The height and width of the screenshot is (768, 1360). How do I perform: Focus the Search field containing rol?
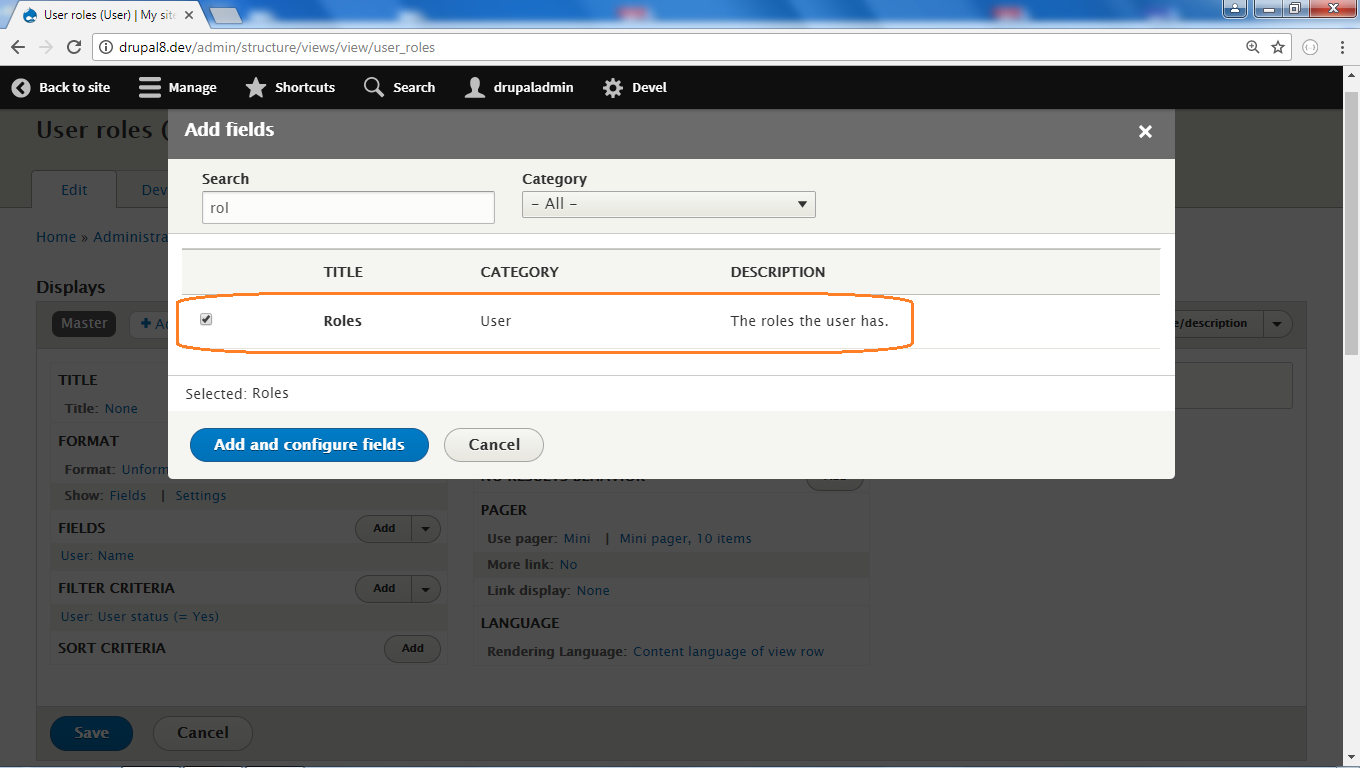point(348,207)
